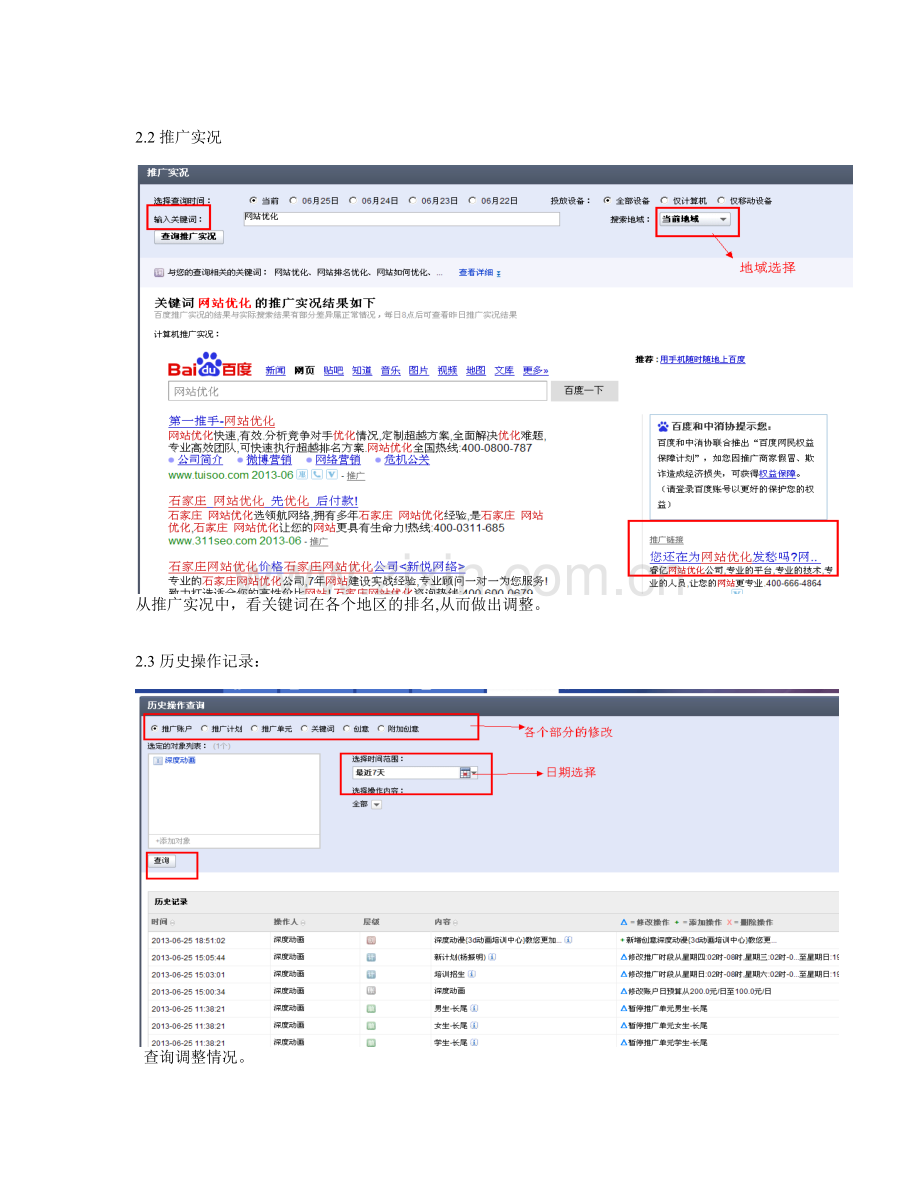Click the level icon in the 15:03:01 row
The width and height of the screenshot is (920, 1191).
coord(371,974)
